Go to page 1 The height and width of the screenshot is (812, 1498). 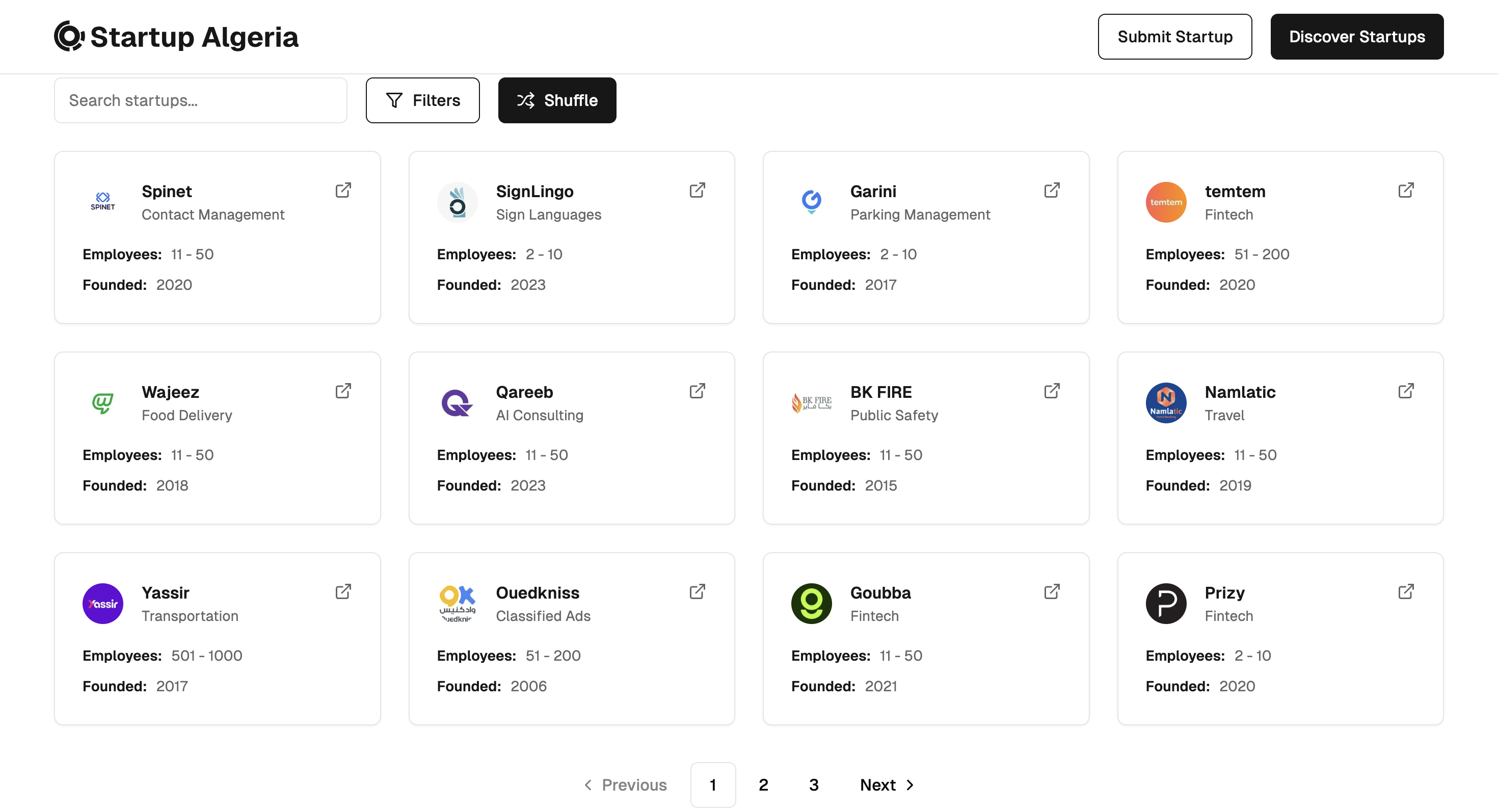click(713, 784)
